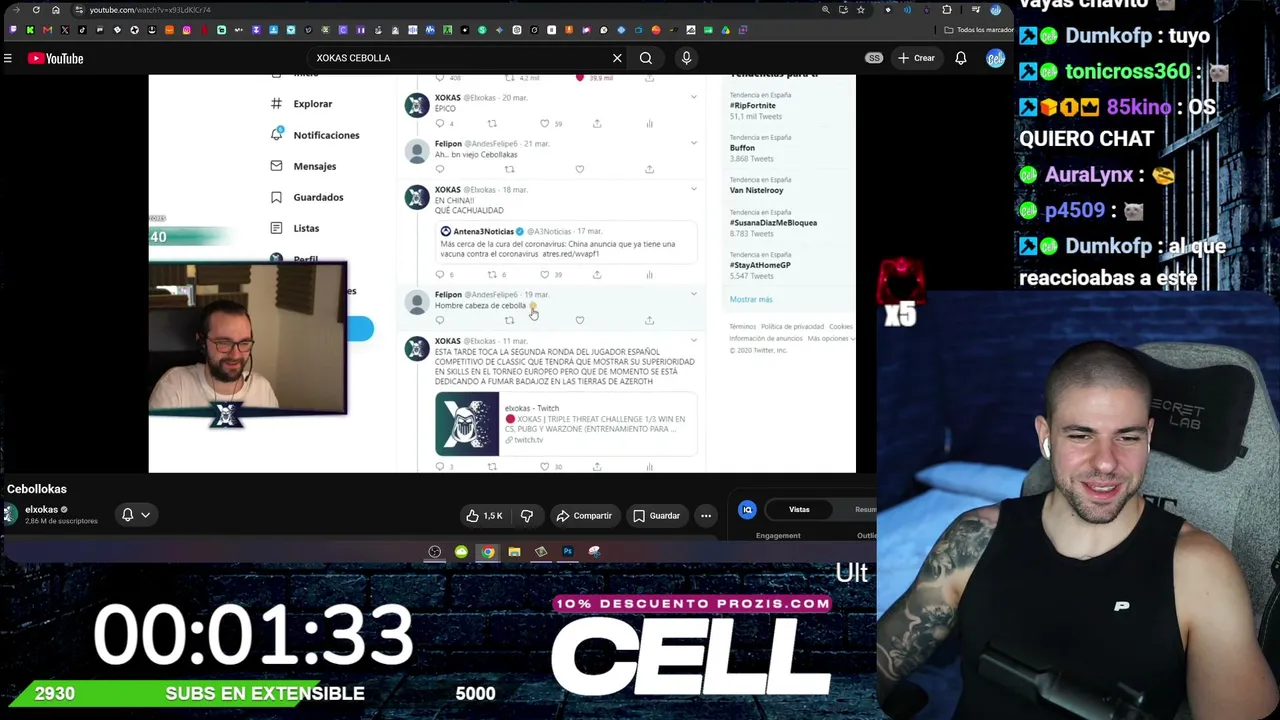Bookmark this page with the star icon

tap(860, 10)
